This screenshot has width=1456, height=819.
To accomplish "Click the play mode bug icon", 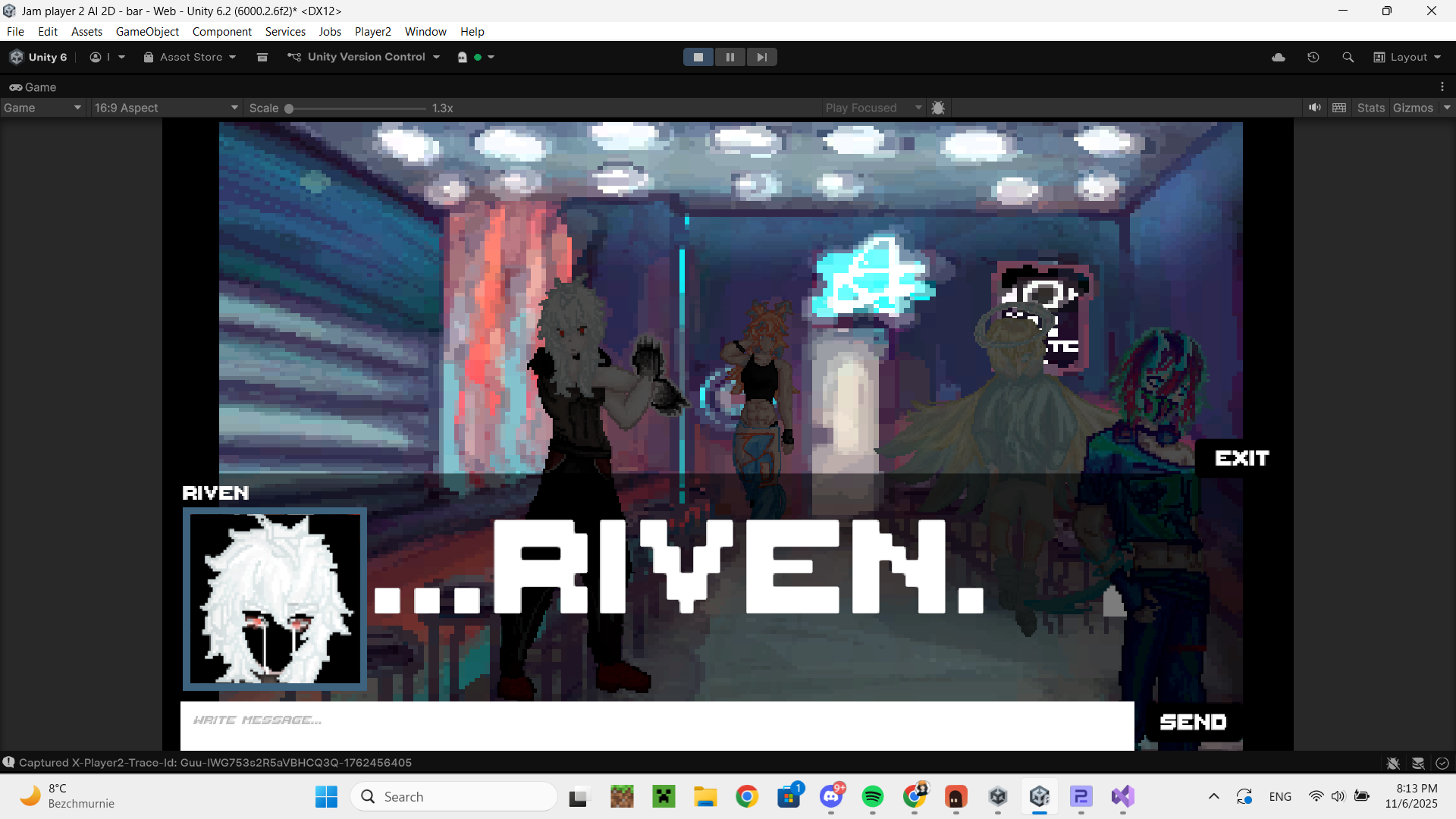I will [x=938, y=108].
